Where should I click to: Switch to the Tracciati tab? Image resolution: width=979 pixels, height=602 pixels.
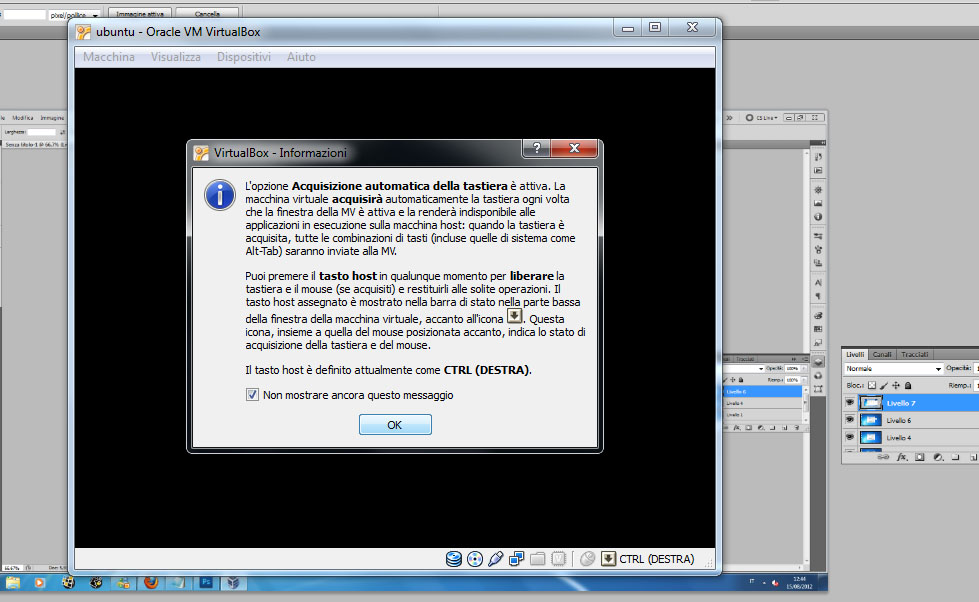[x=915, y=354]
